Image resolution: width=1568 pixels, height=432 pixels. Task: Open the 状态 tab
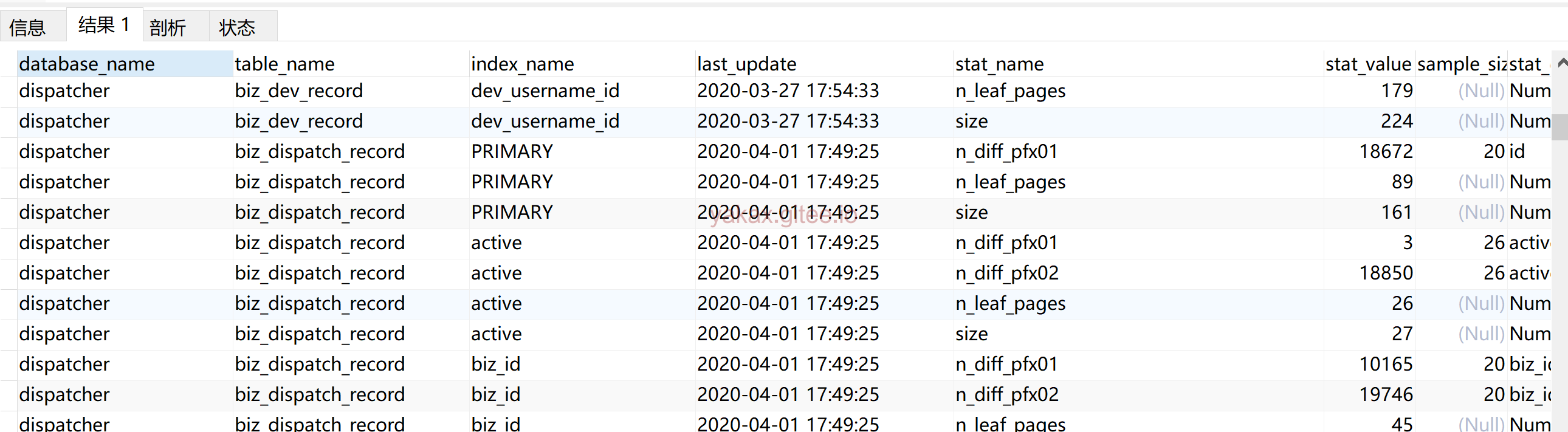pyautogui.click(x=238, y=27)
